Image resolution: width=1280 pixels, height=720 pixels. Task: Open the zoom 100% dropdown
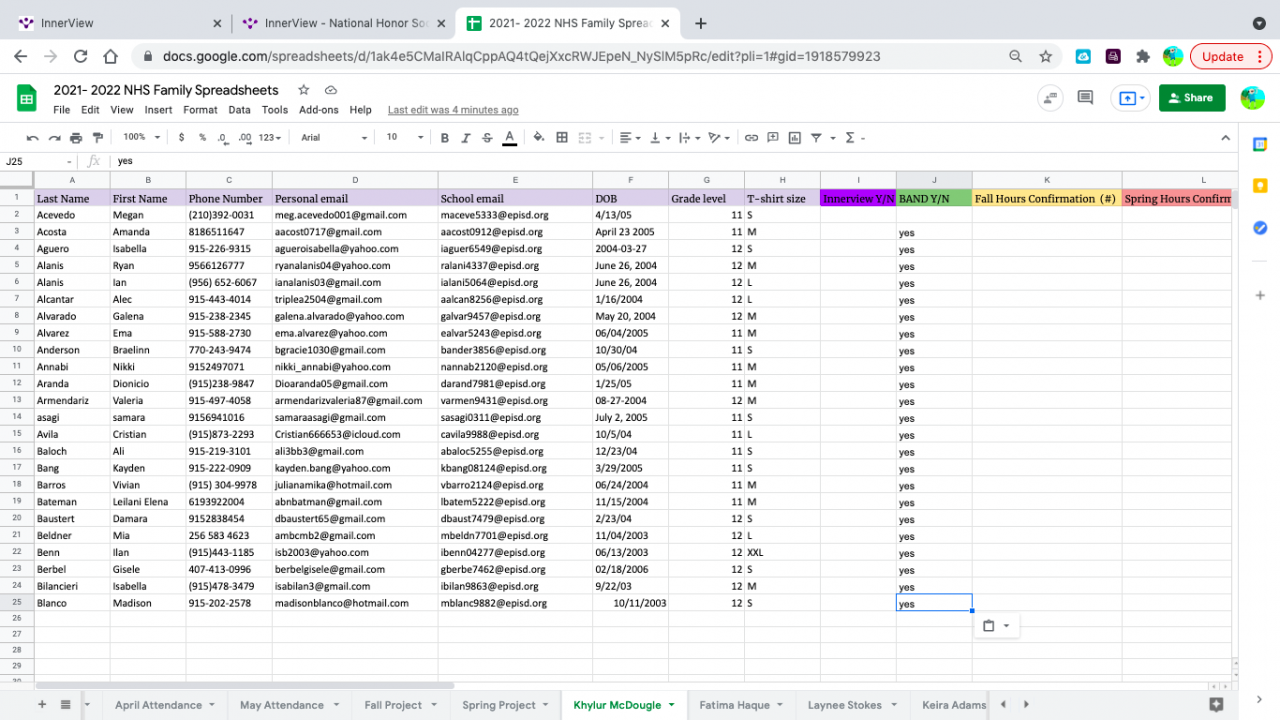140,137
